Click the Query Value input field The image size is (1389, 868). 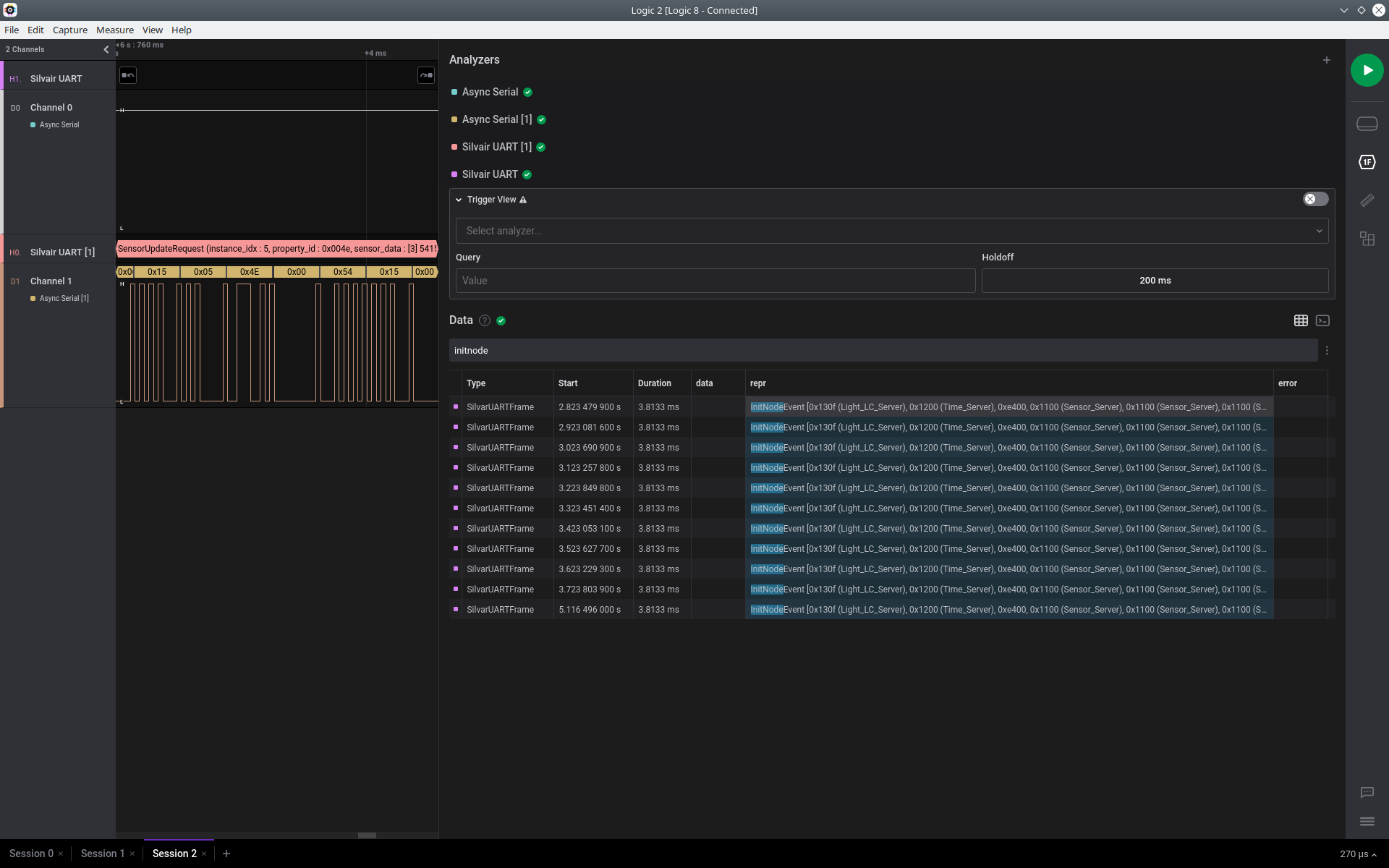pos(715,281)
